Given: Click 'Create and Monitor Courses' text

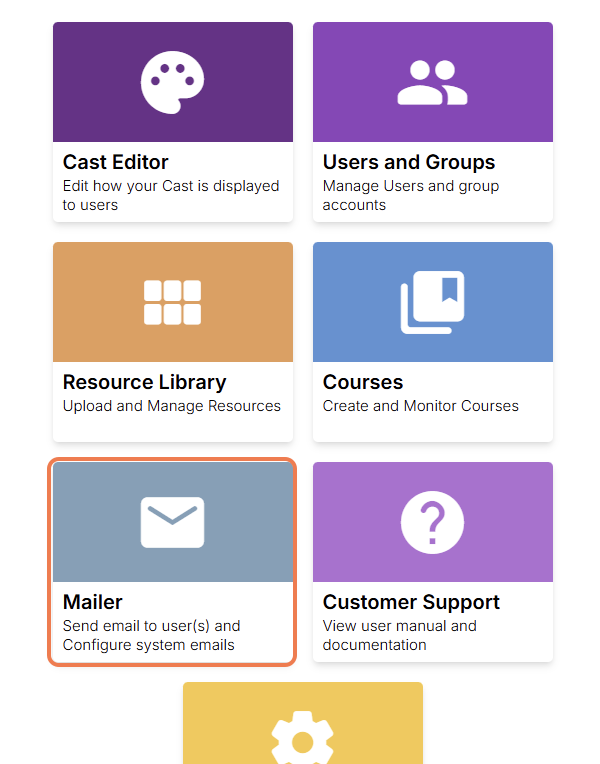Looking at the screenshot, I should tap(420, 406).
